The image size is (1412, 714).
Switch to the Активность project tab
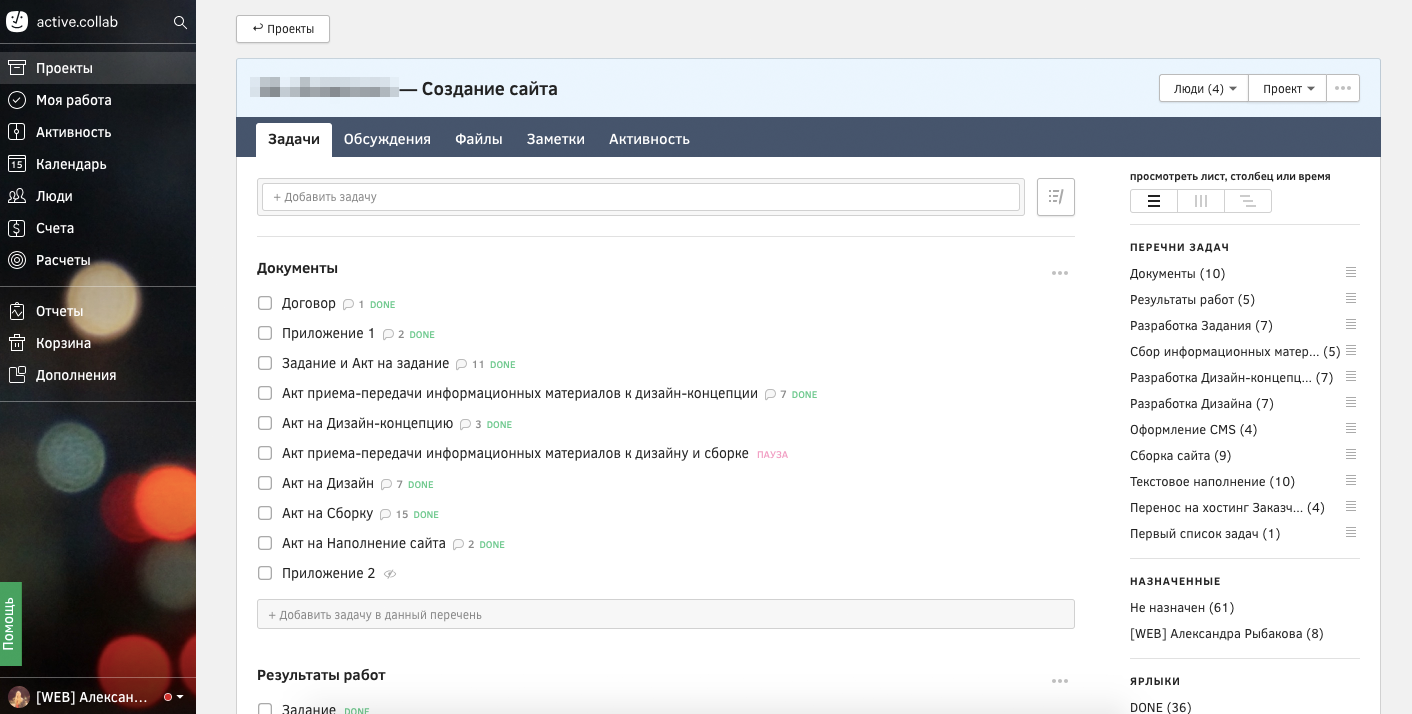pos(649,139)
